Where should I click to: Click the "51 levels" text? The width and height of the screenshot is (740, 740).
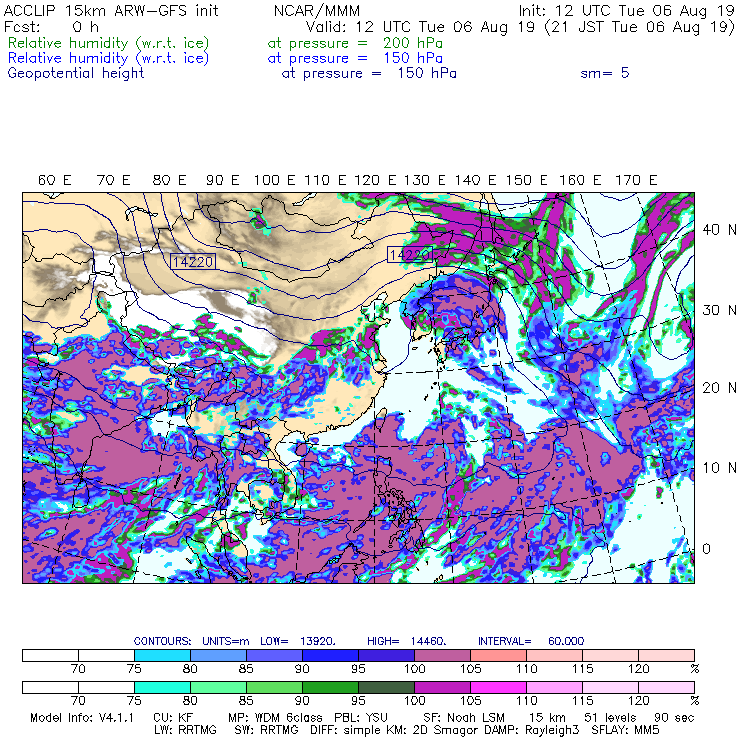610,718
